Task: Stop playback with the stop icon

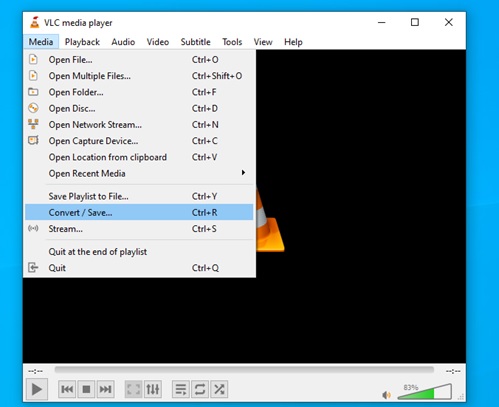Action: coord(86,389)
